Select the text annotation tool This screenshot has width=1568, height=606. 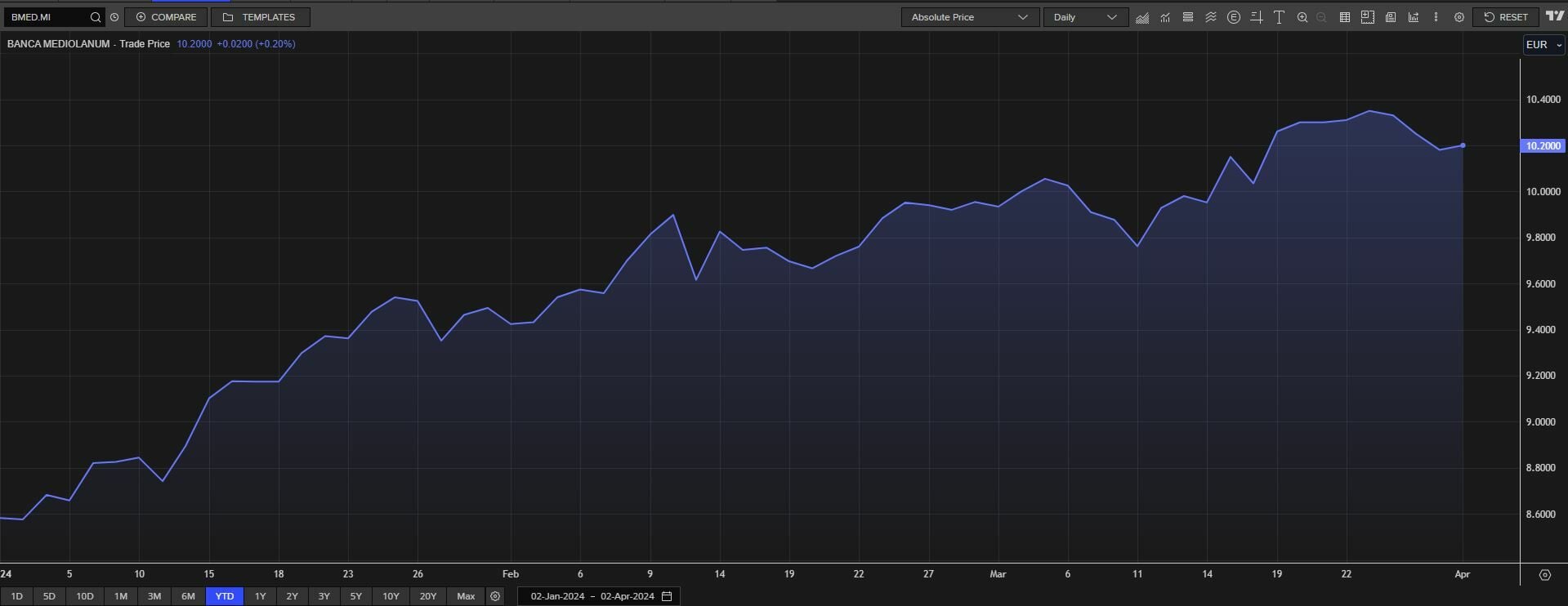tap(1280, 17)
